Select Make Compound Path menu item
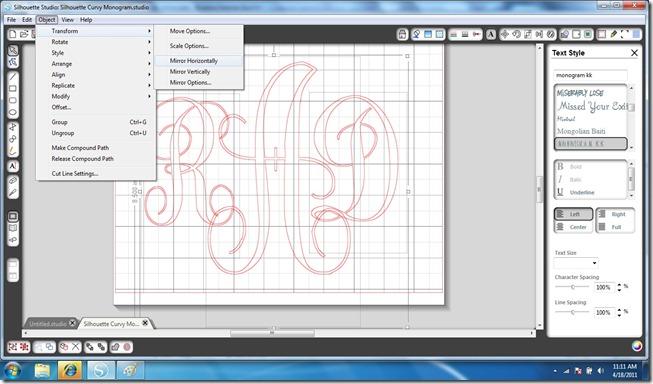653x384 pixels. (x=96, y=148)
